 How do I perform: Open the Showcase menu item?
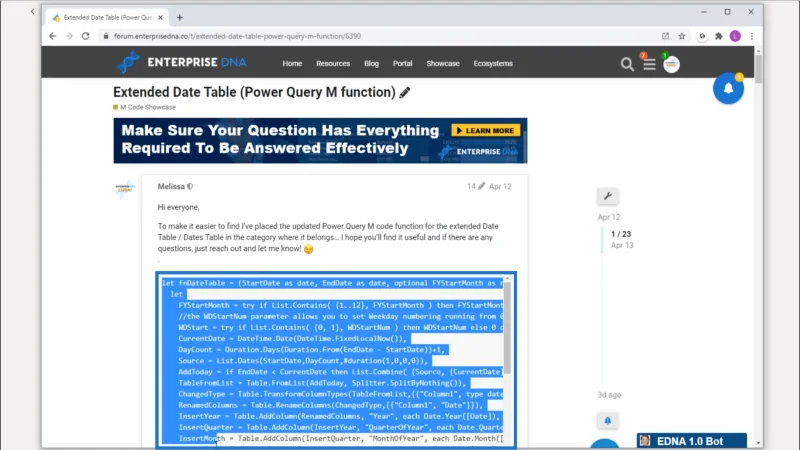click(443, 64)
